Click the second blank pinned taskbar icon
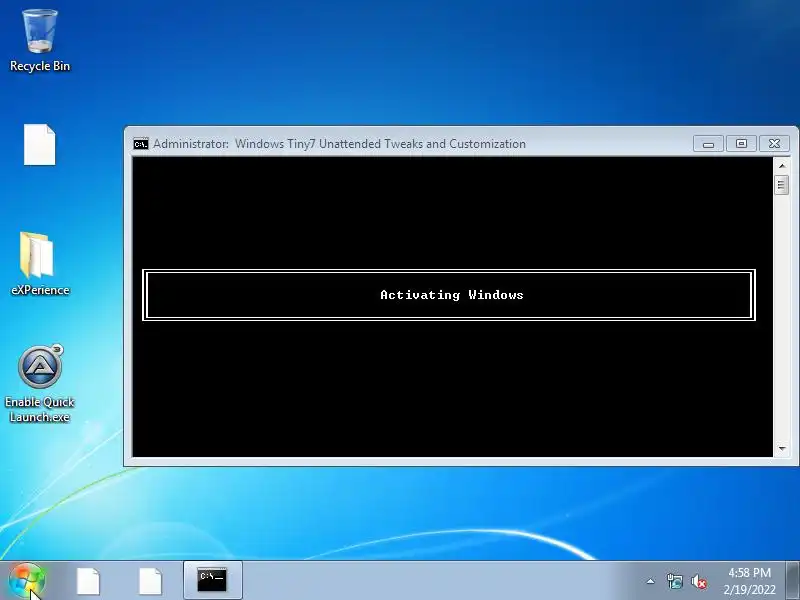 tap(151, 581)
